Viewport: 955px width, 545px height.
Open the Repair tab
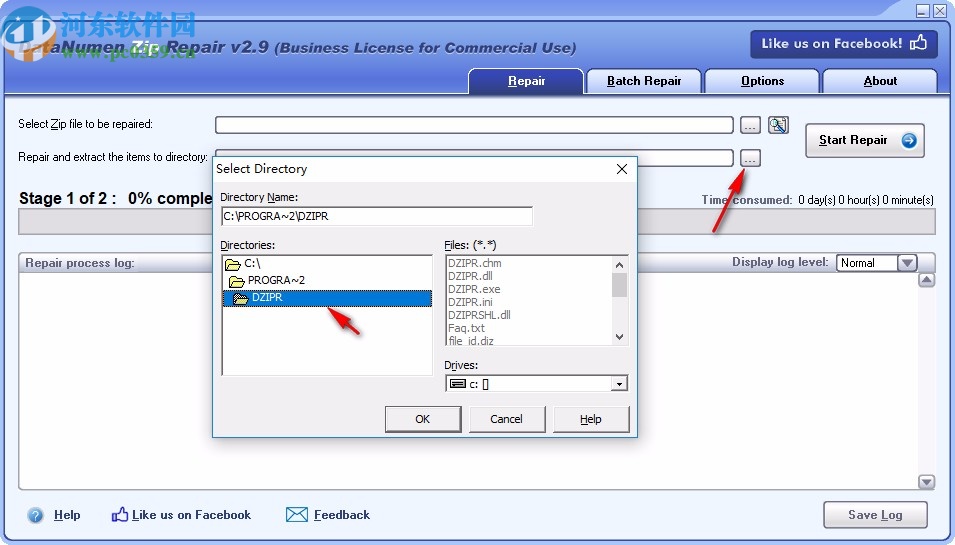[x=526, y=81]
